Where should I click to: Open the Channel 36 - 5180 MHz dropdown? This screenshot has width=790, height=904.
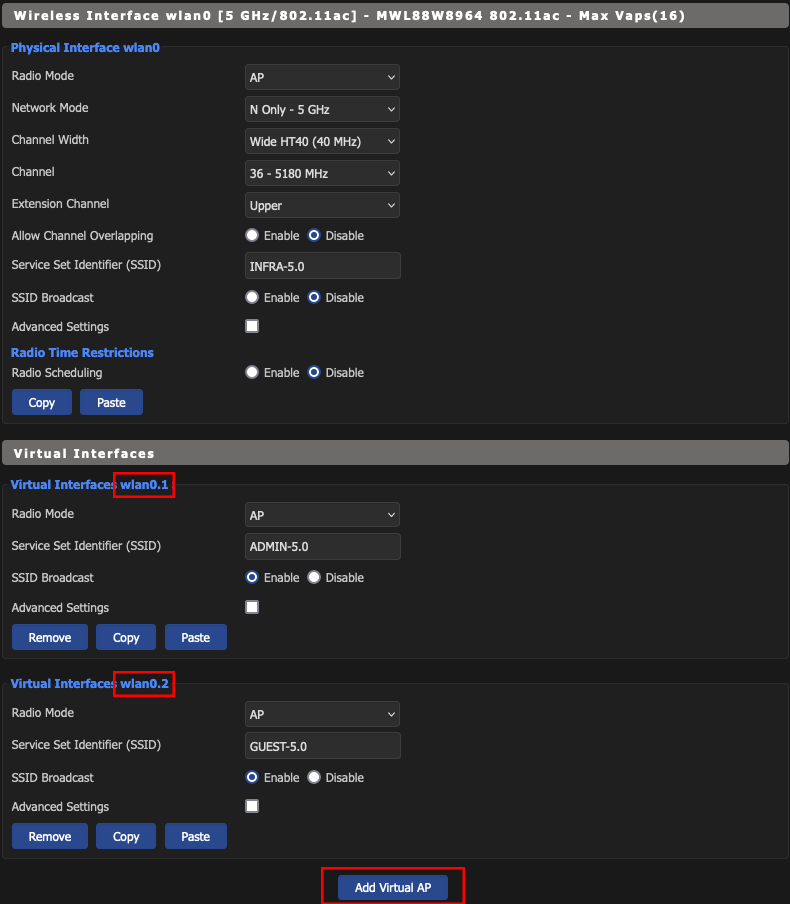tap(321, 173)
